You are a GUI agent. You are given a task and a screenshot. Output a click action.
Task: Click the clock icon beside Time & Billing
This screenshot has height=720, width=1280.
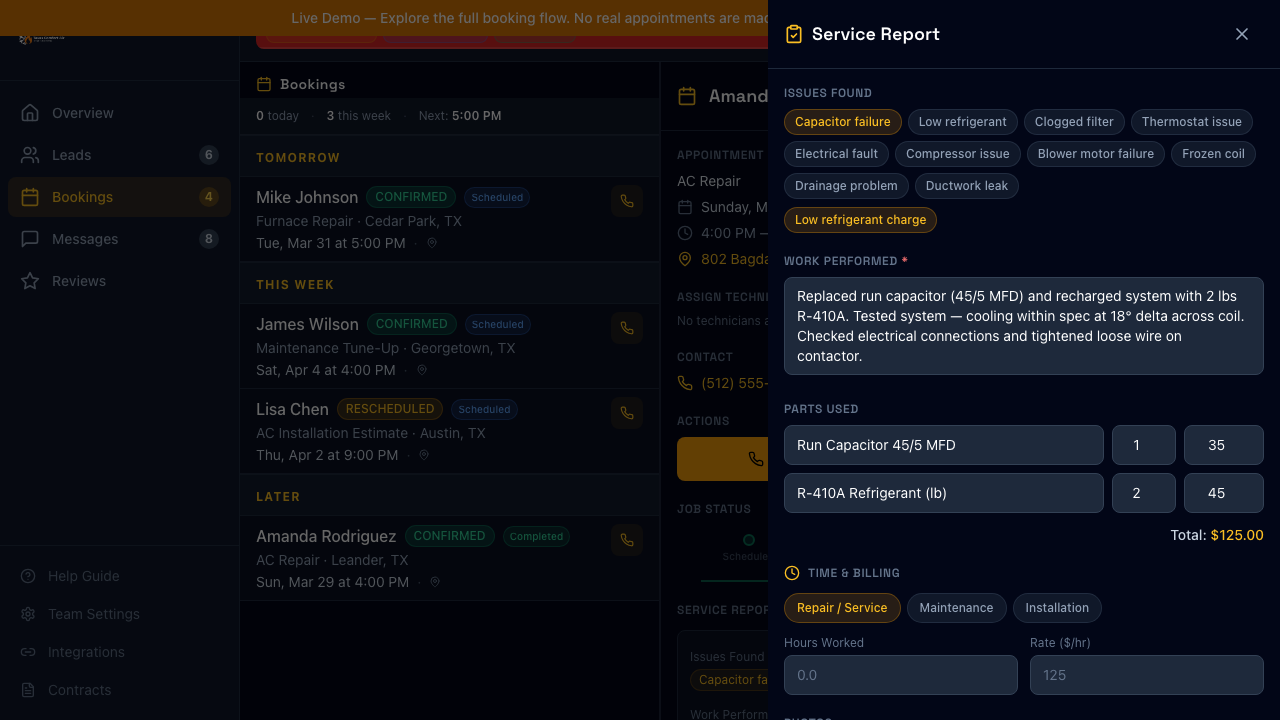coord(791,573)
